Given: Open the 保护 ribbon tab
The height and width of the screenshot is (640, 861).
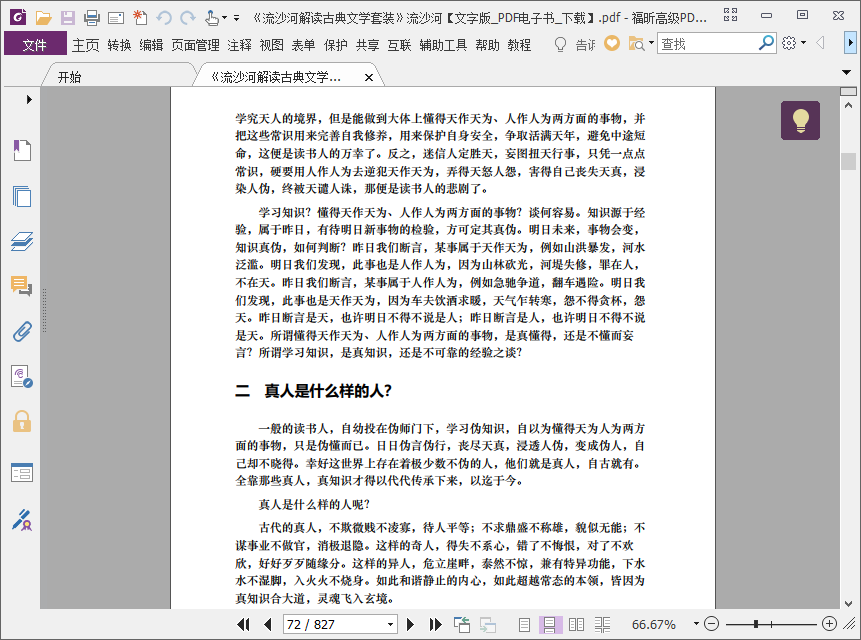Looking at the screenshot, I should (x=335, y=44).
